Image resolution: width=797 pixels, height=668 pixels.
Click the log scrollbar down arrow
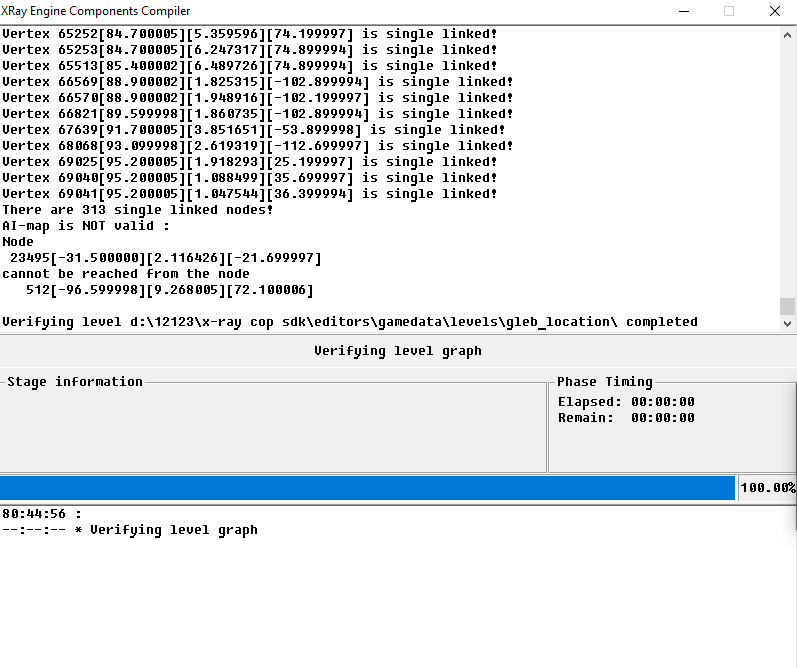click(787, 323)
